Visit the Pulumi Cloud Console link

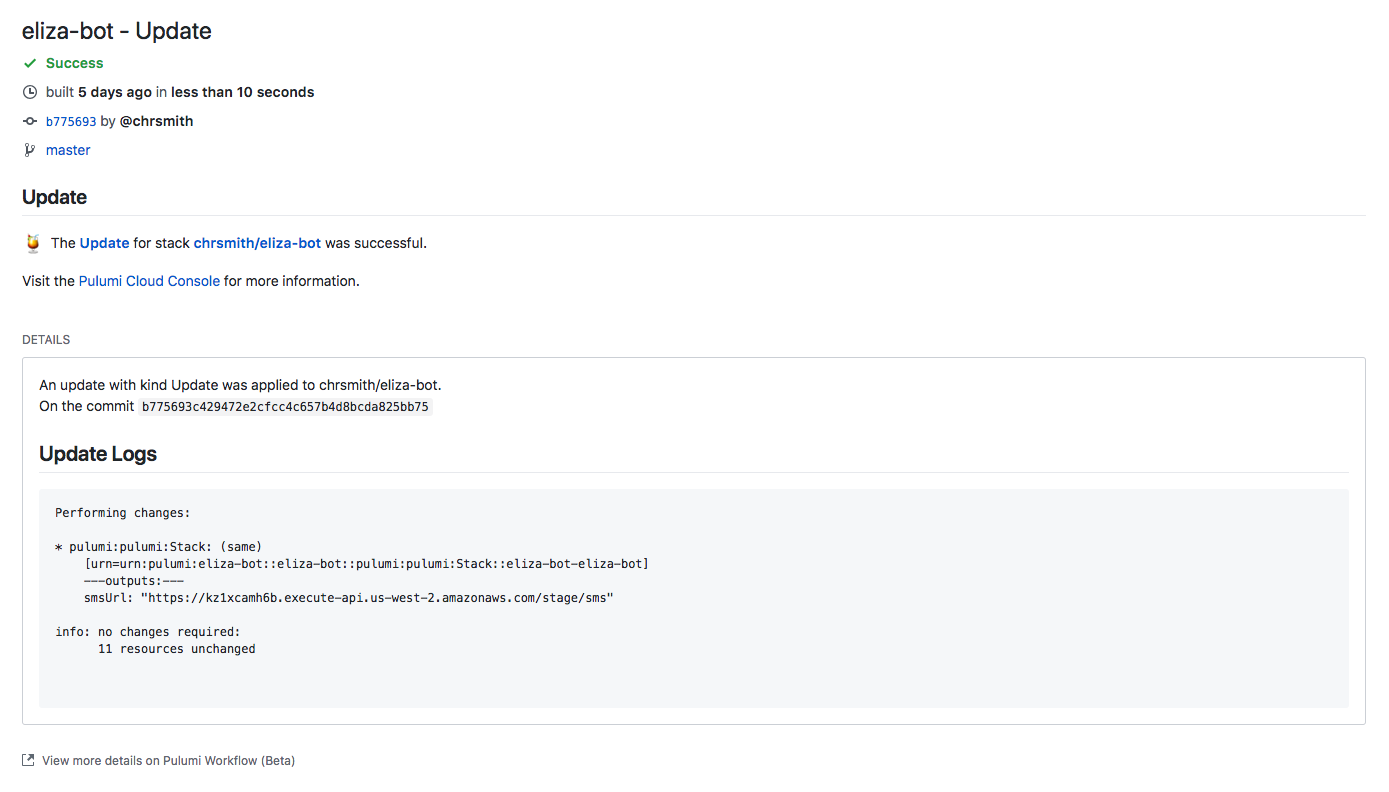click(148, 281)
